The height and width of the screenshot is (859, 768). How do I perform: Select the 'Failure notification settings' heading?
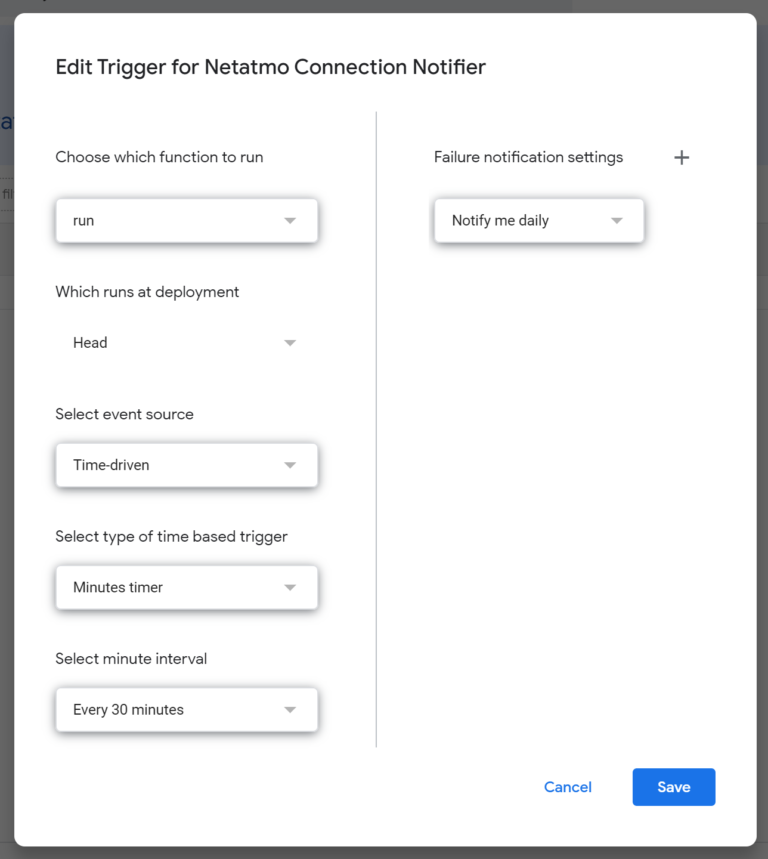pyautogui.click(x=528, y=157)
